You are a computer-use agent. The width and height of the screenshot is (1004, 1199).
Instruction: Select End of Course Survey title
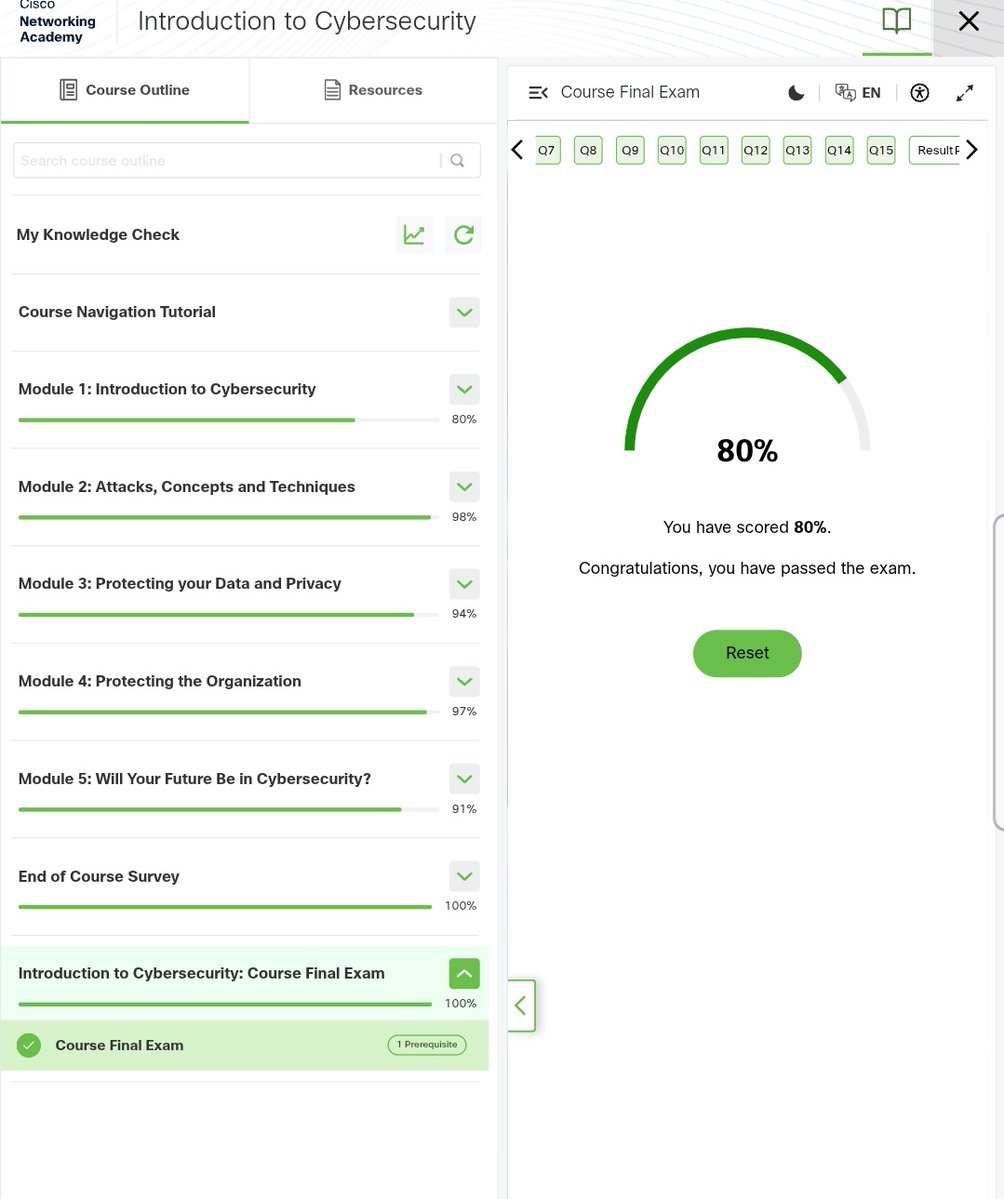pos(99,876)
